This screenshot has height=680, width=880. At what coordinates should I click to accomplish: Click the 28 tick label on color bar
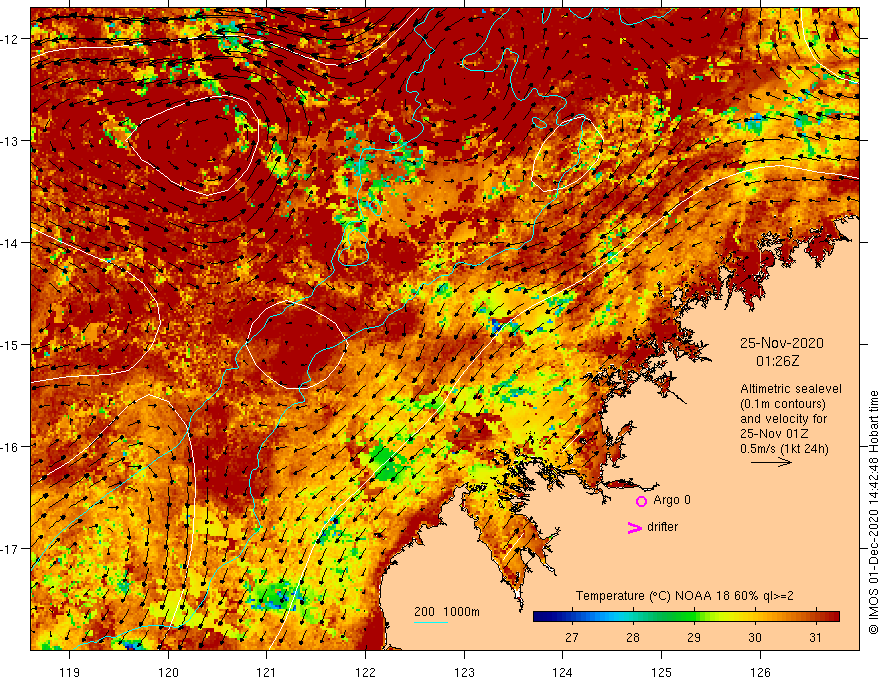click(633, 638)
